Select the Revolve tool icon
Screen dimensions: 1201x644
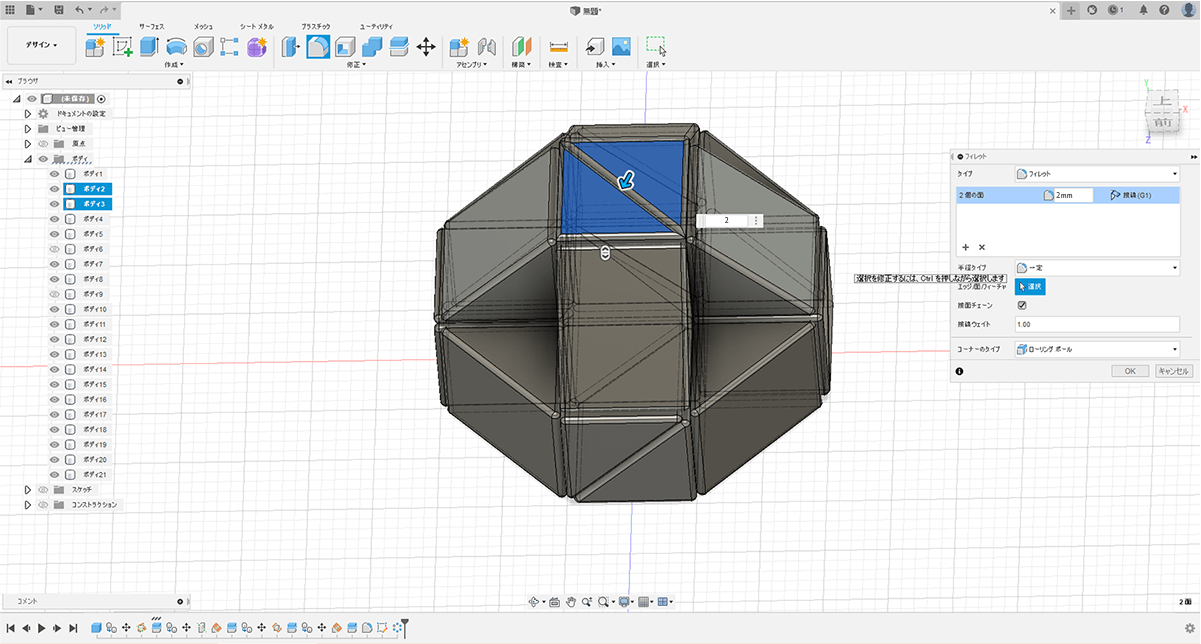click(176, 46)
